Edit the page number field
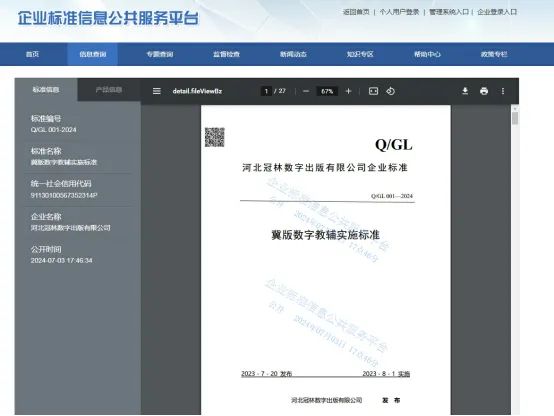Screen dimensions: 554x416 [x=266, y=91]
